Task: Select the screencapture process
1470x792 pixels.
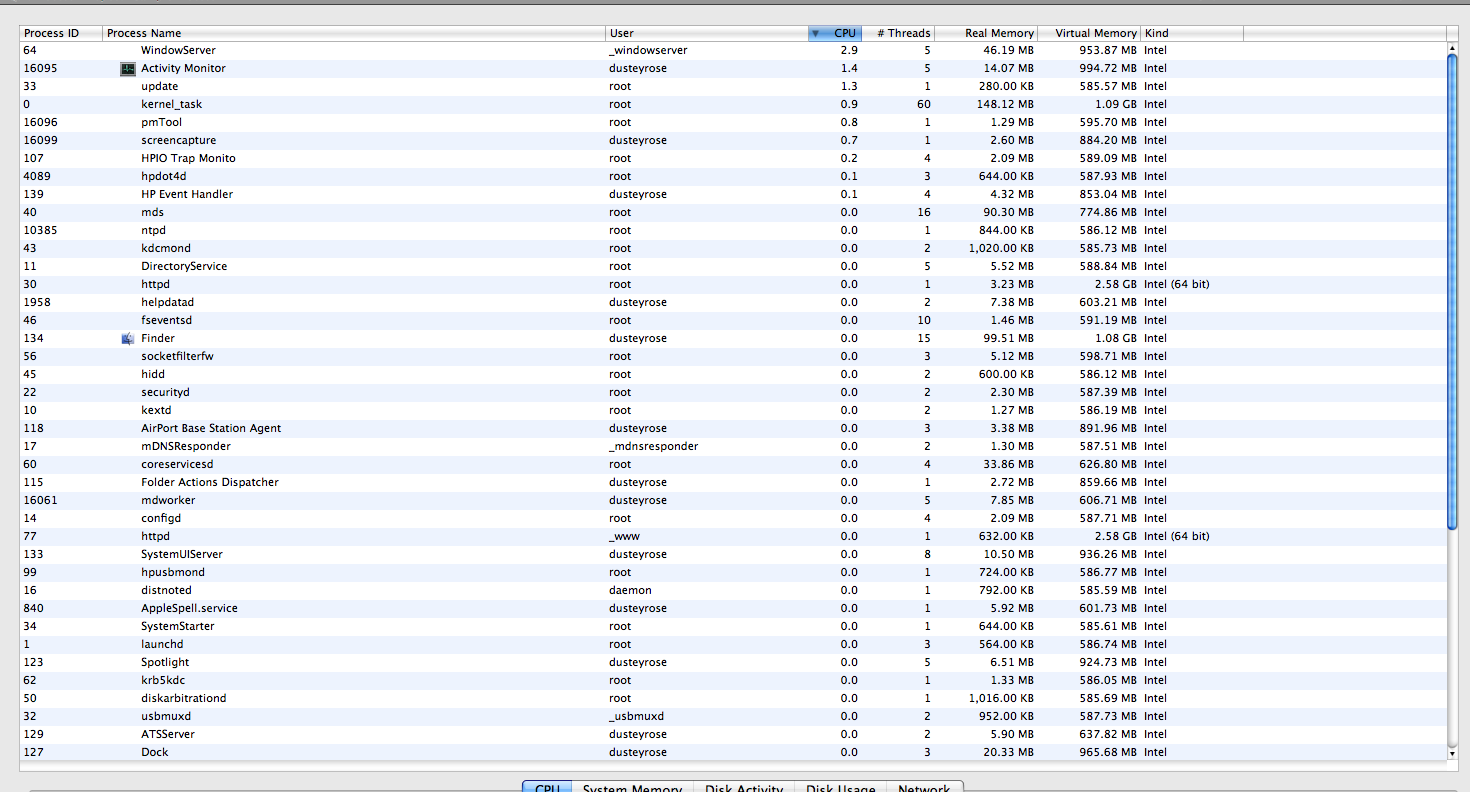Action: point(733,140)
